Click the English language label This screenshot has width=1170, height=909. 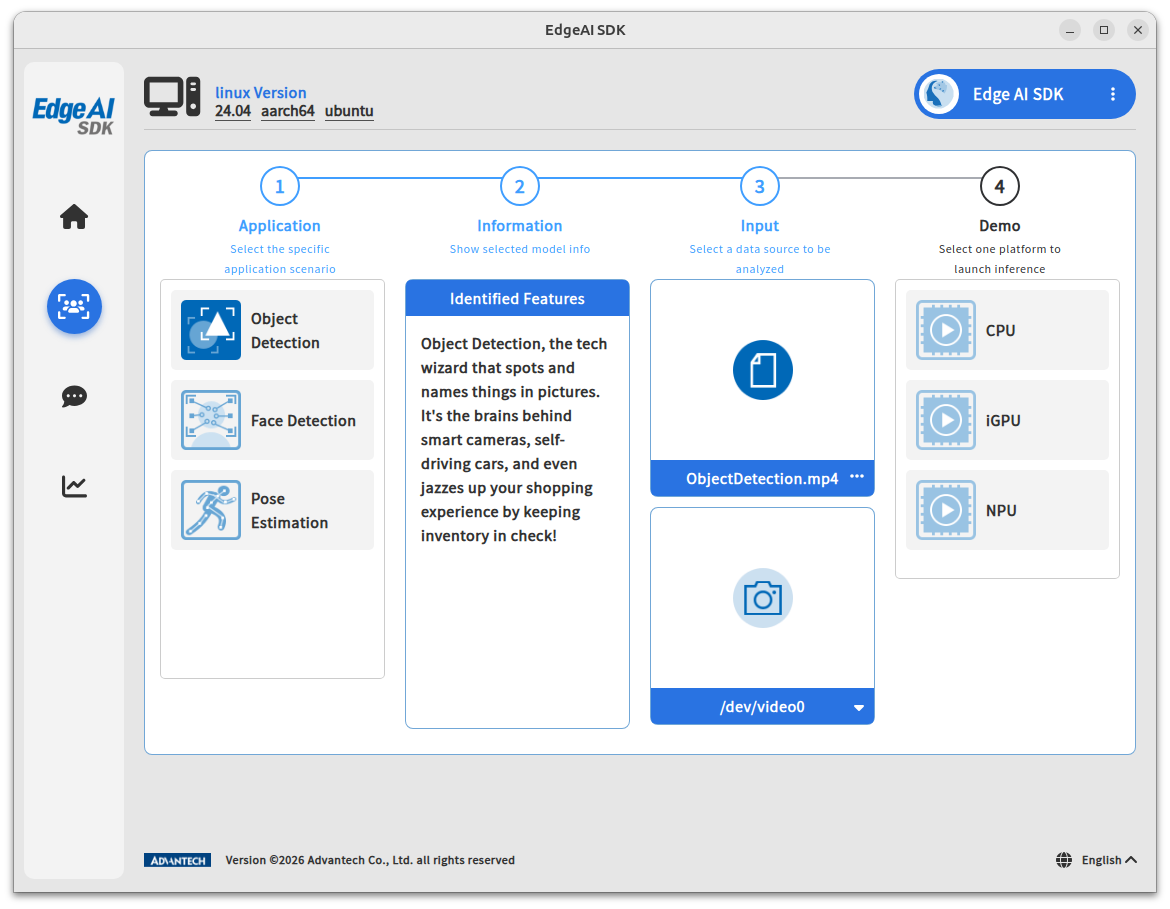point(1101,860)
